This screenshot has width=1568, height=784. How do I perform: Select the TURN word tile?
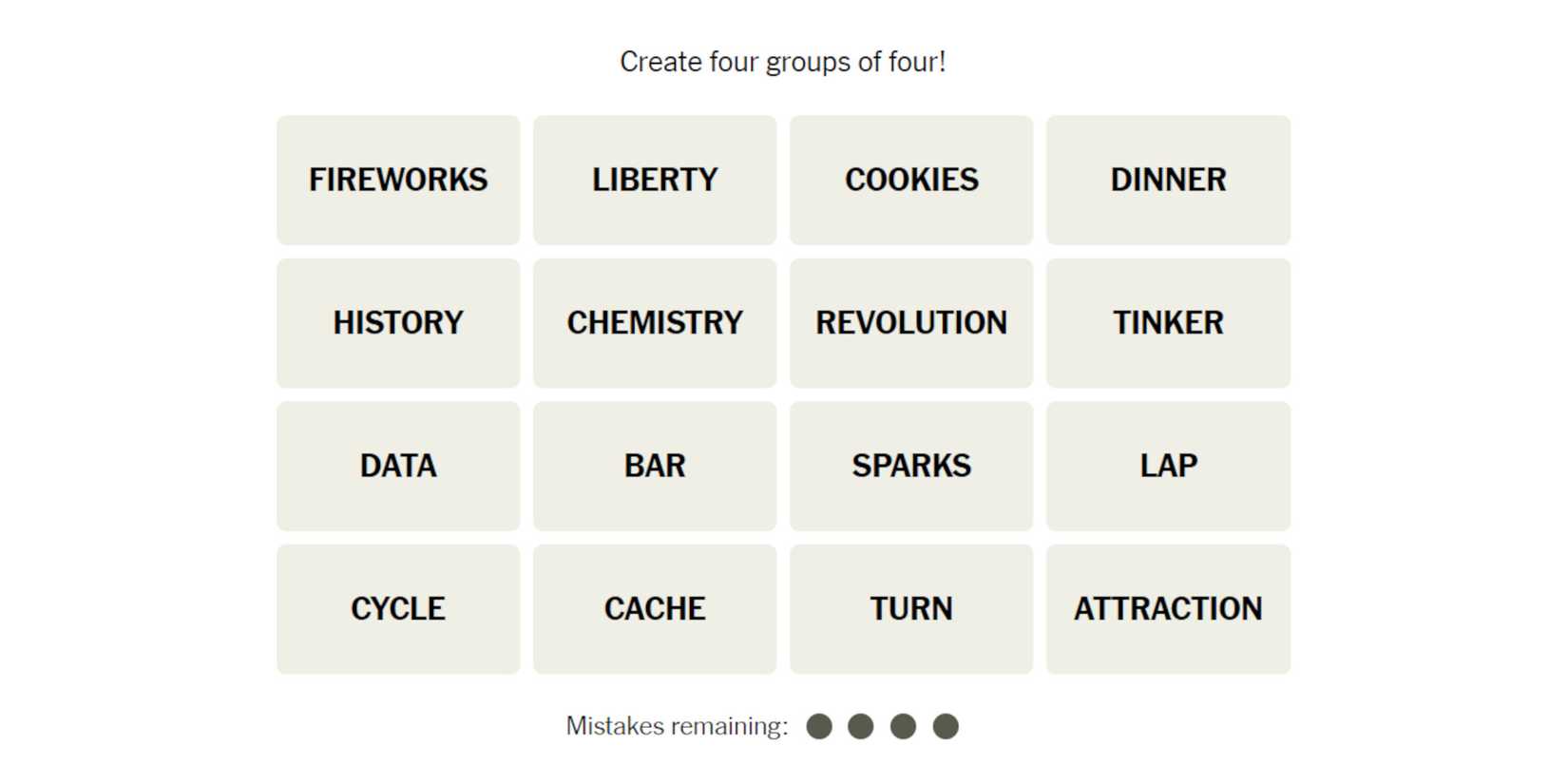(911, 609)
